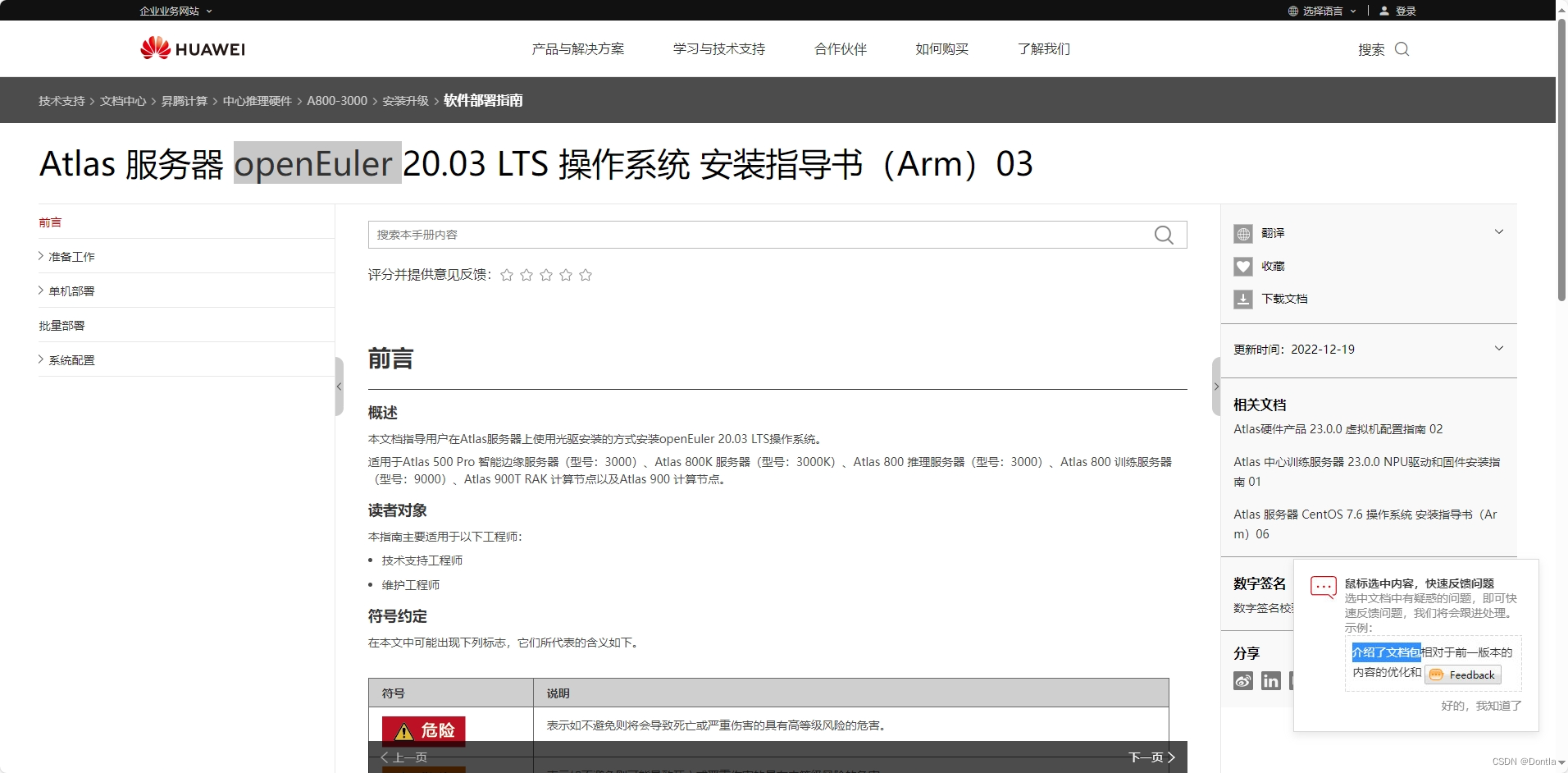Click the Feedback button in the tip

pos(1464,675)
